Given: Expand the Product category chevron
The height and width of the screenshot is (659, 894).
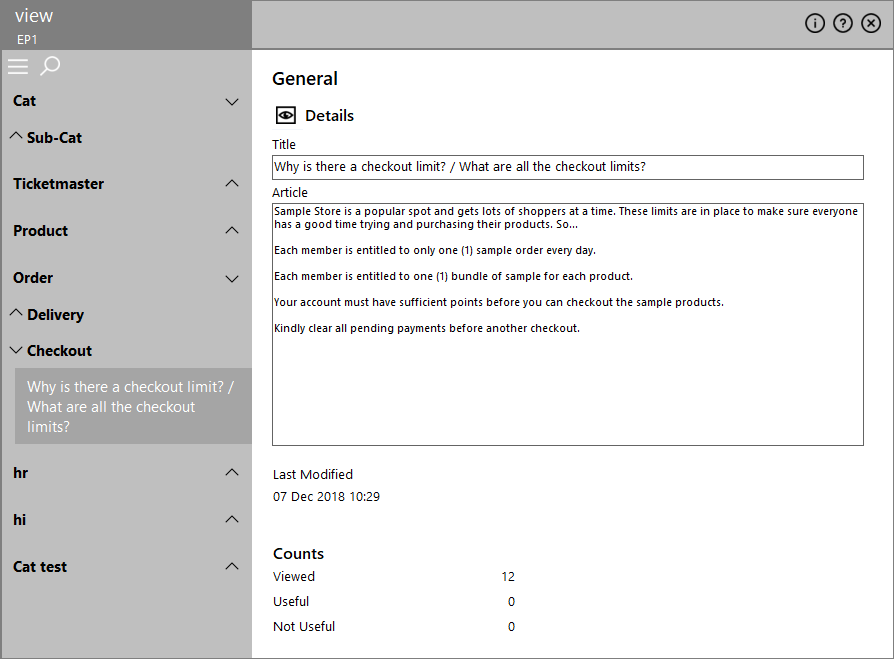Looking at the screenshot, I should pyautogui.click(x=231, y=230).
